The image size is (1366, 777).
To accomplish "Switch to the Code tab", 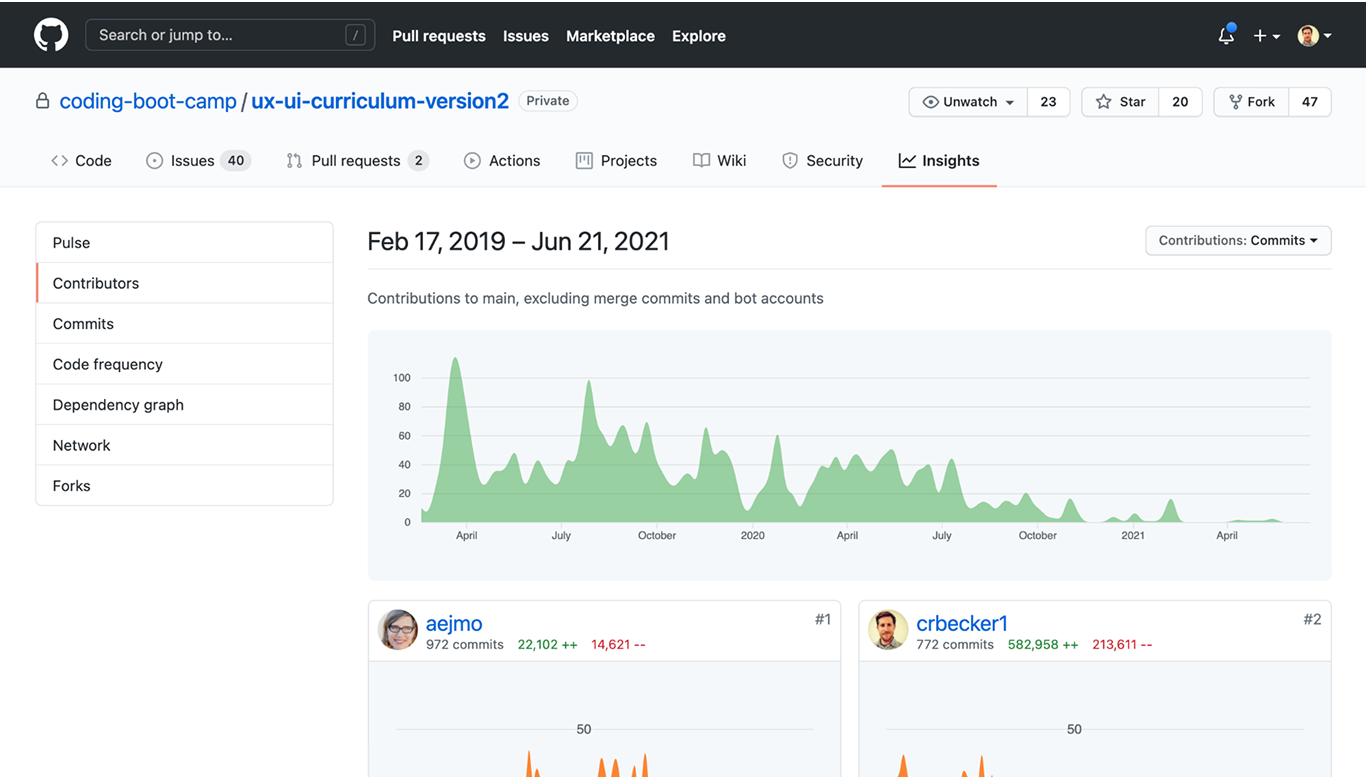I will pos(81,161).
